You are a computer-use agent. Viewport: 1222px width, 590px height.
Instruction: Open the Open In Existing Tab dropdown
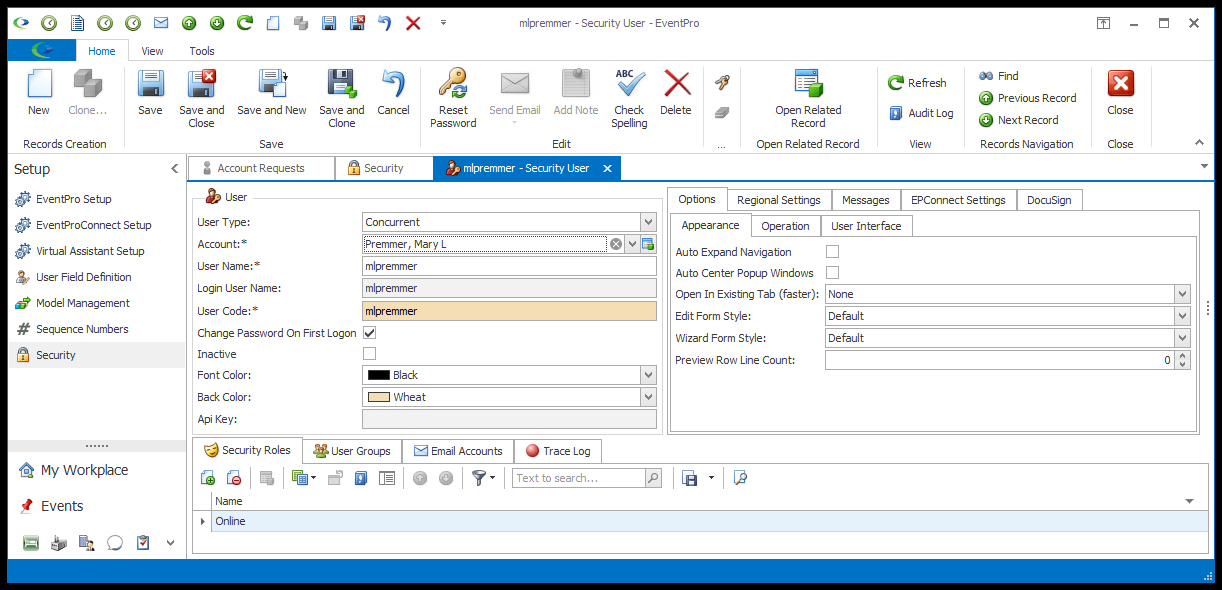[x=1183, y=294]
